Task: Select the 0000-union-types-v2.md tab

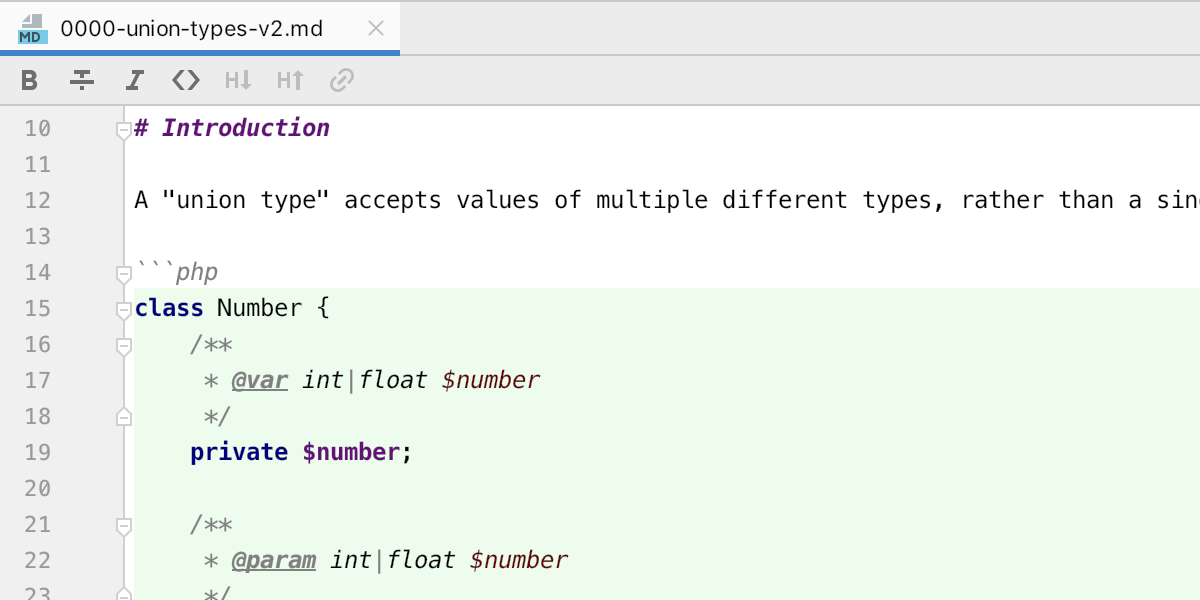Action: [190, 28]
